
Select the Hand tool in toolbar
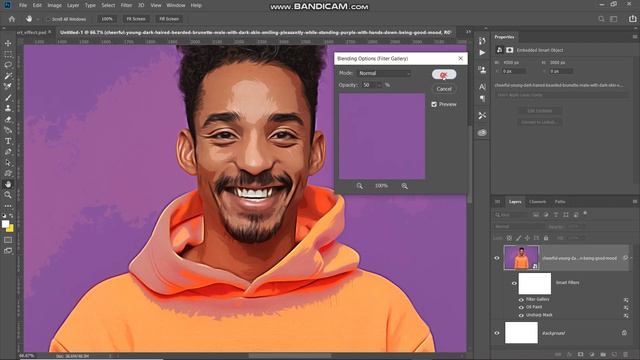click(x=8, y=184)
